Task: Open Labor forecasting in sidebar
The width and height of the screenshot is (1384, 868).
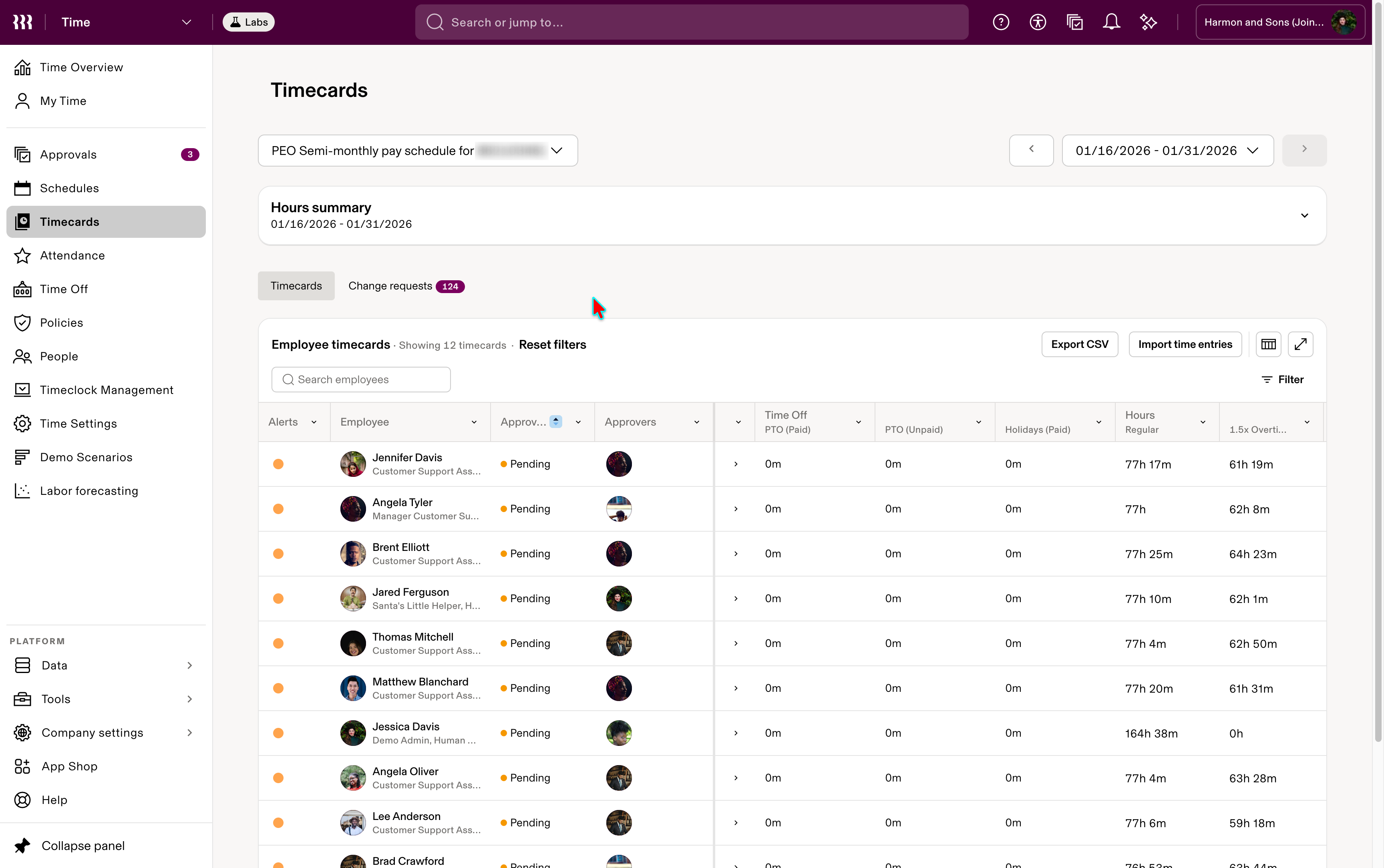Action: [106, 491]
